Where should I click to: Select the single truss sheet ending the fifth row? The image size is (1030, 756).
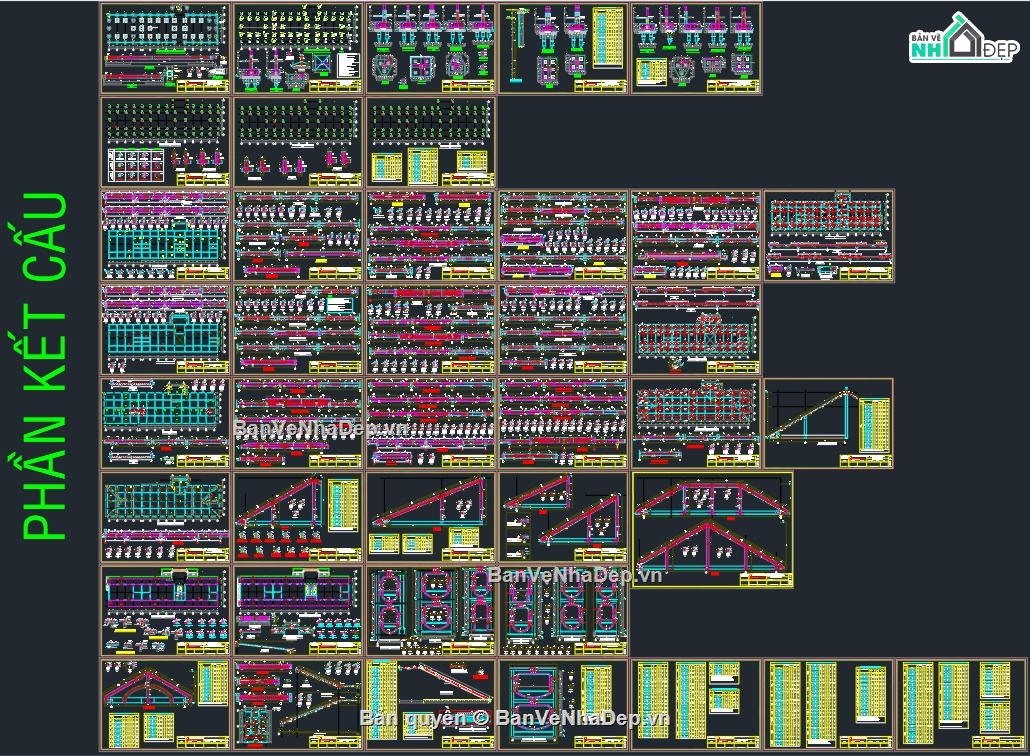coord(829,422)
